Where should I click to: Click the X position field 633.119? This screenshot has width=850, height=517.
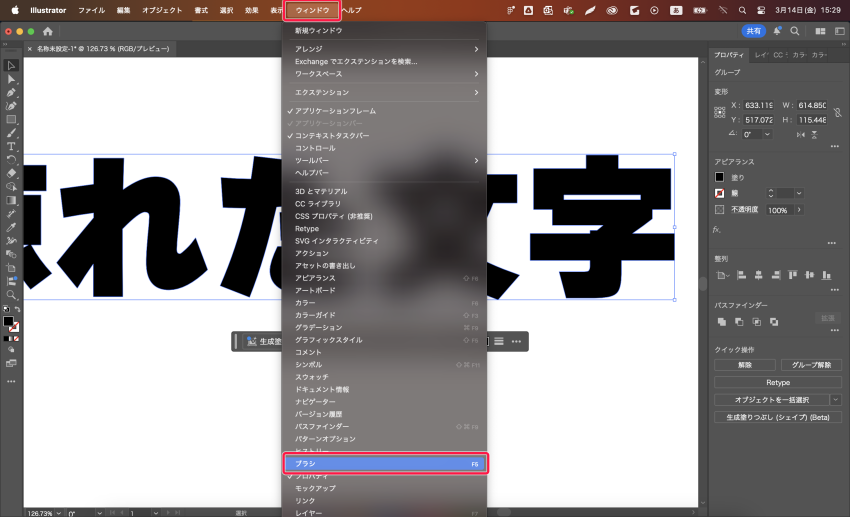759,105
